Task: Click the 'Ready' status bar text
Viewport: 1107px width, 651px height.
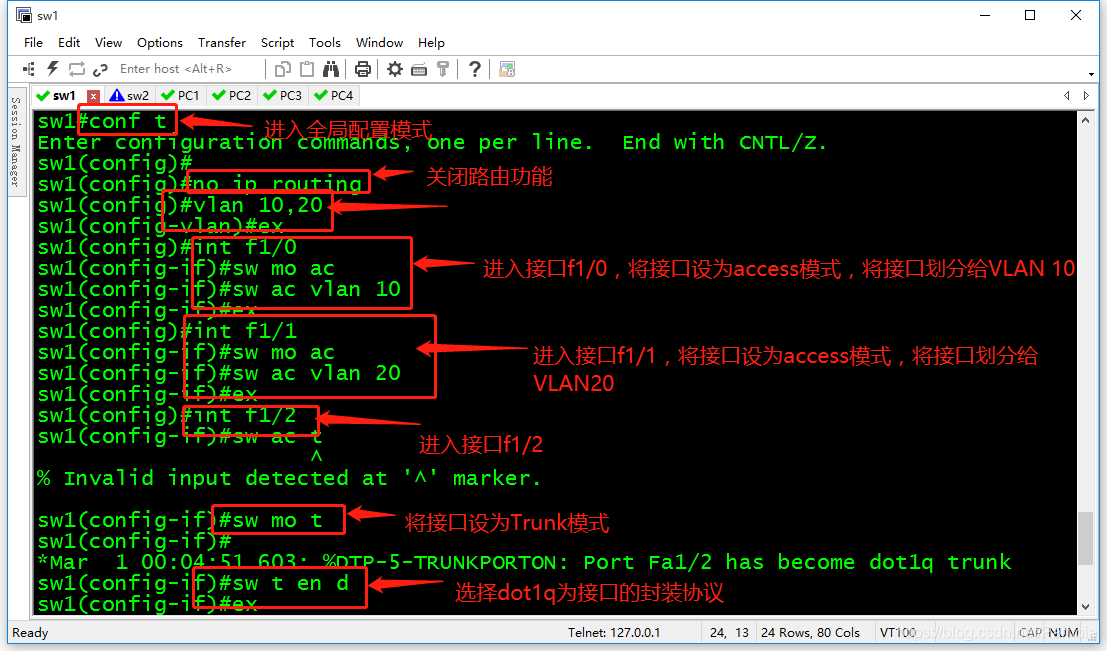Action: [x=30, y=633]
